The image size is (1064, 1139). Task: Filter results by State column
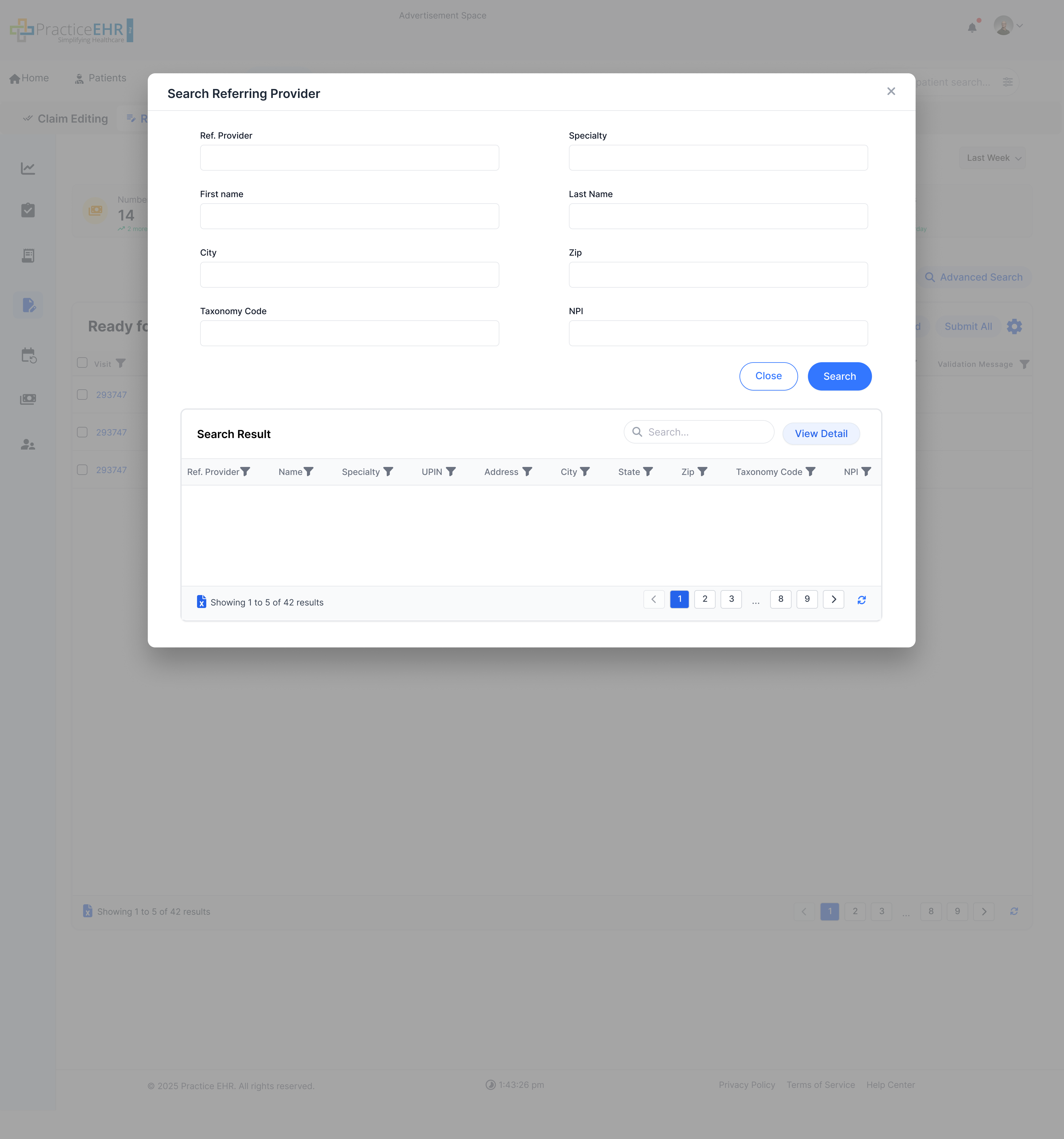point(648,472)
